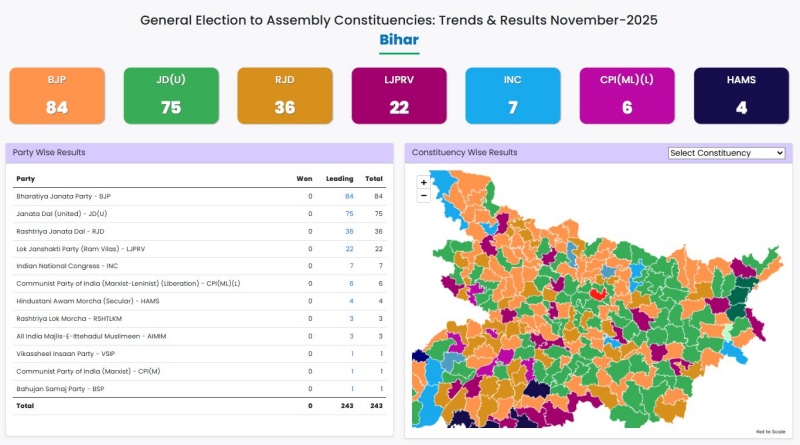
Task: Click the Bihar state heading
Action: (399, 41)
